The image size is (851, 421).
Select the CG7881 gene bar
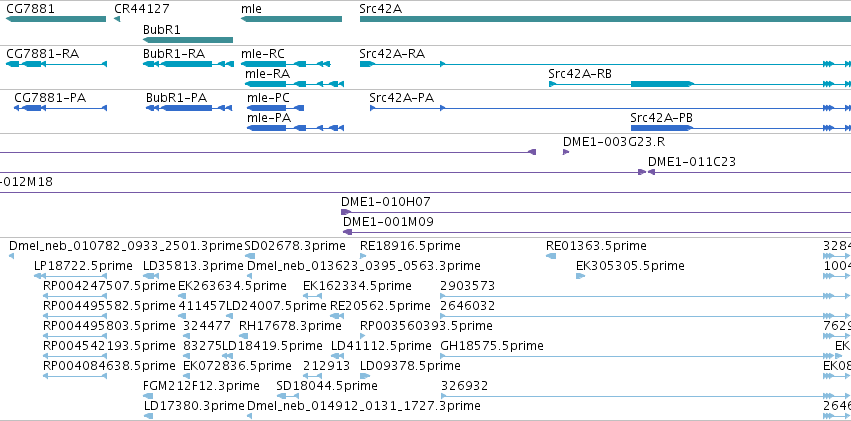(x=56, y=19)
